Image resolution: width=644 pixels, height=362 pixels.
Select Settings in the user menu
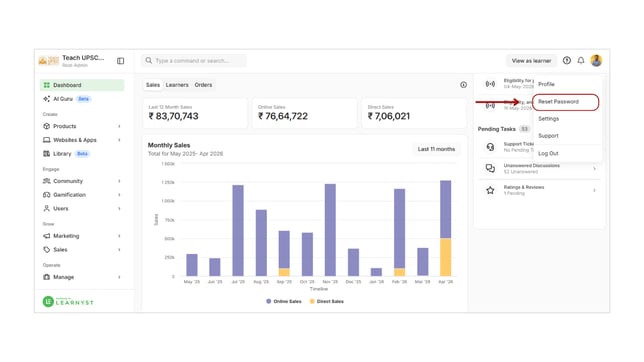click(x=548, y=119)
